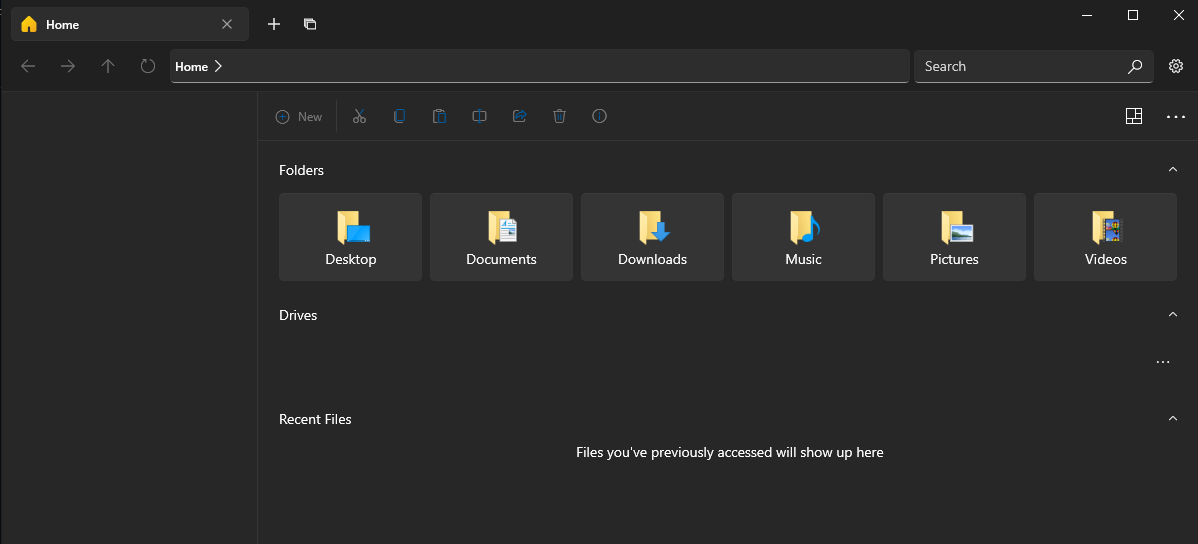Click the Delete trash icon
The height and width of the screenshot is (544, 1198).
click(x=559, y=116)
